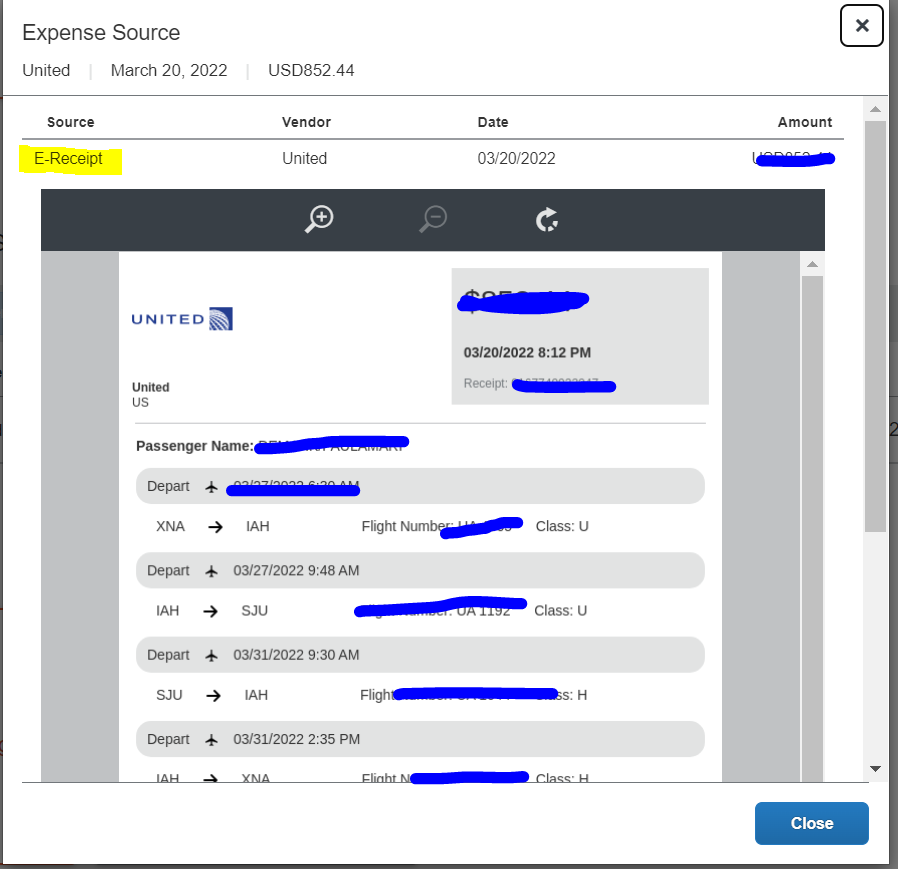
Task: Click the blue Close button
Action: pyautogui.click(x=812, y=823)
